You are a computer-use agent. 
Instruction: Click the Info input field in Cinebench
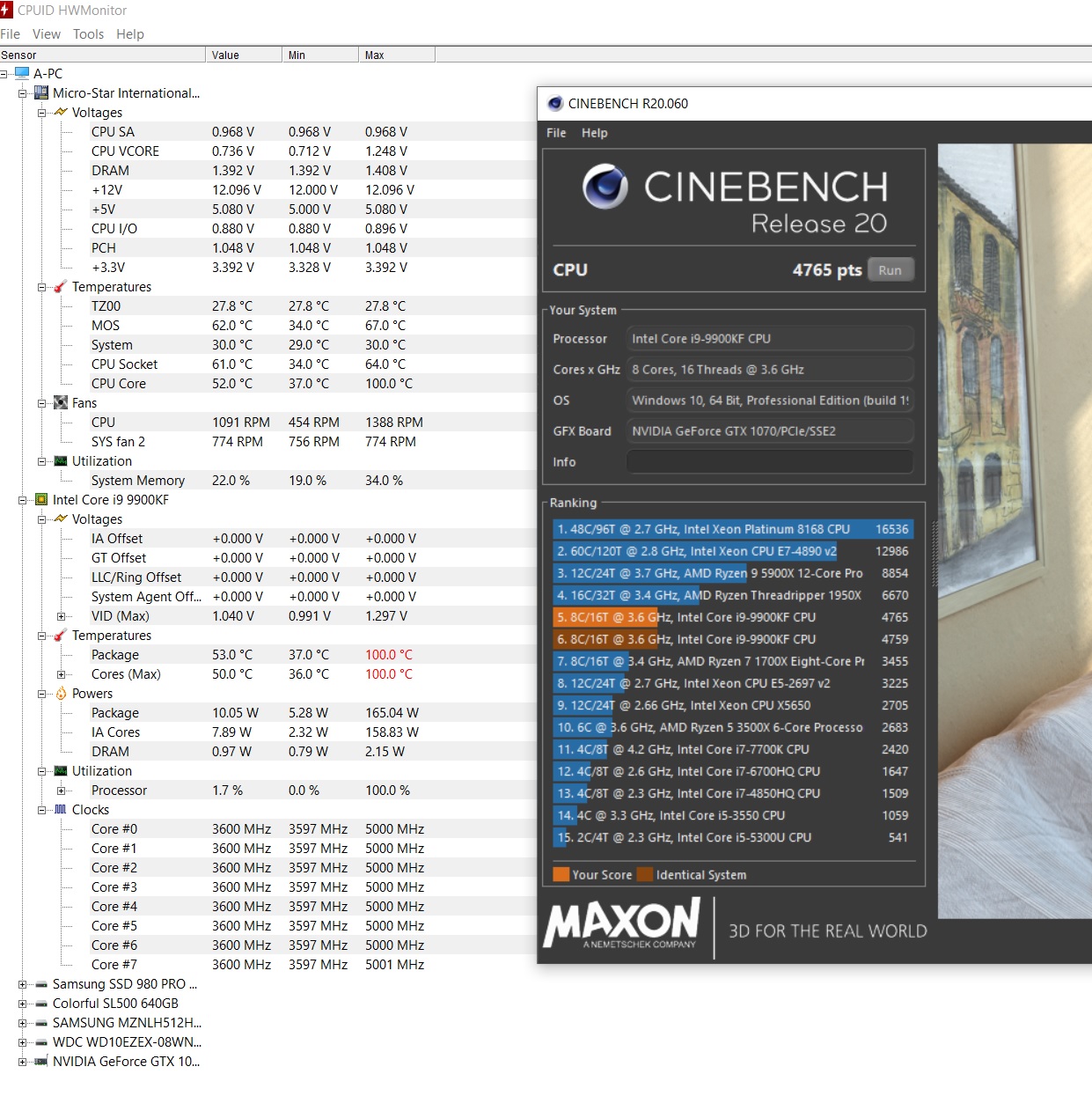pyautogui.click(x=770, y=462)
